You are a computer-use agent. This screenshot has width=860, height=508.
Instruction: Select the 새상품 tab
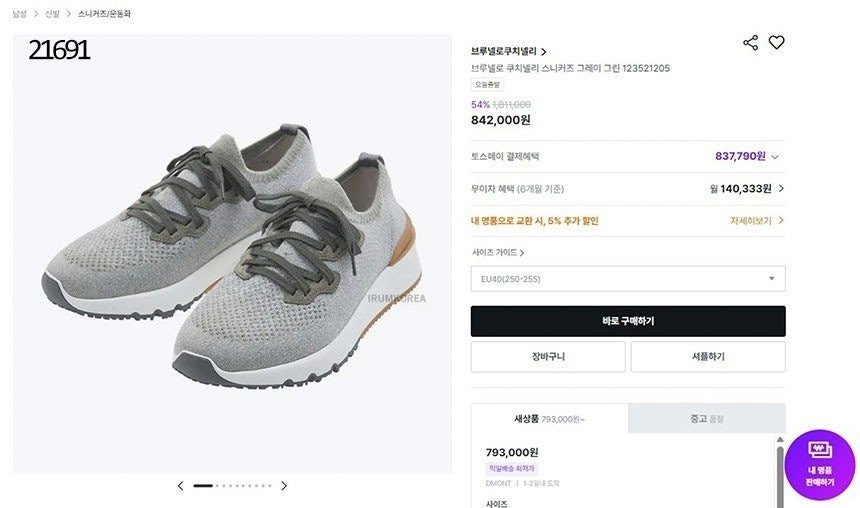coord(550,419)
